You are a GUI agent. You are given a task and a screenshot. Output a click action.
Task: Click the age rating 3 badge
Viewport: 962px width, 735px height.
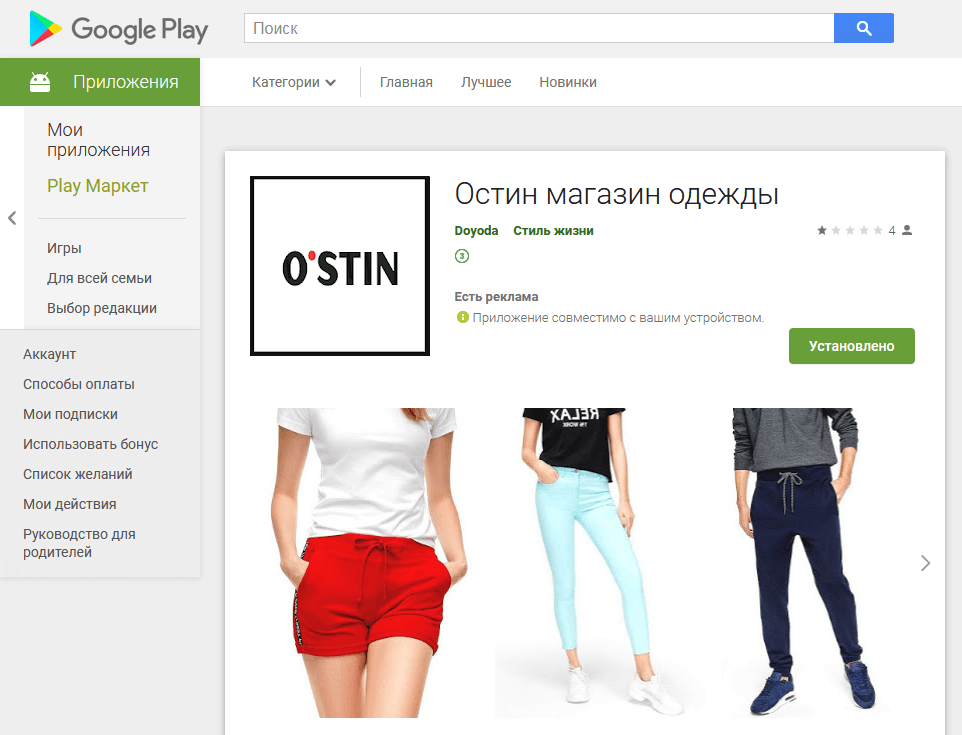pos(462,256)
